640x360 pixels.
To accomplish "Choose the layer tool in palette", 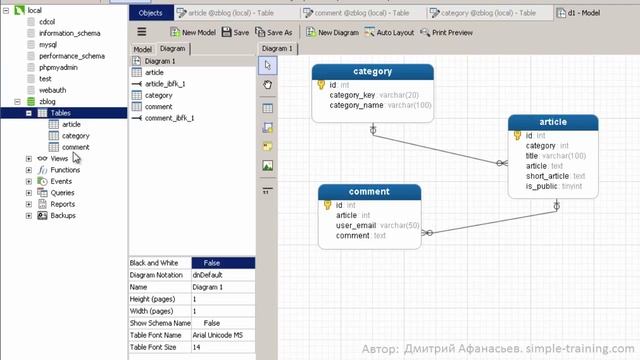I will 268,128.
